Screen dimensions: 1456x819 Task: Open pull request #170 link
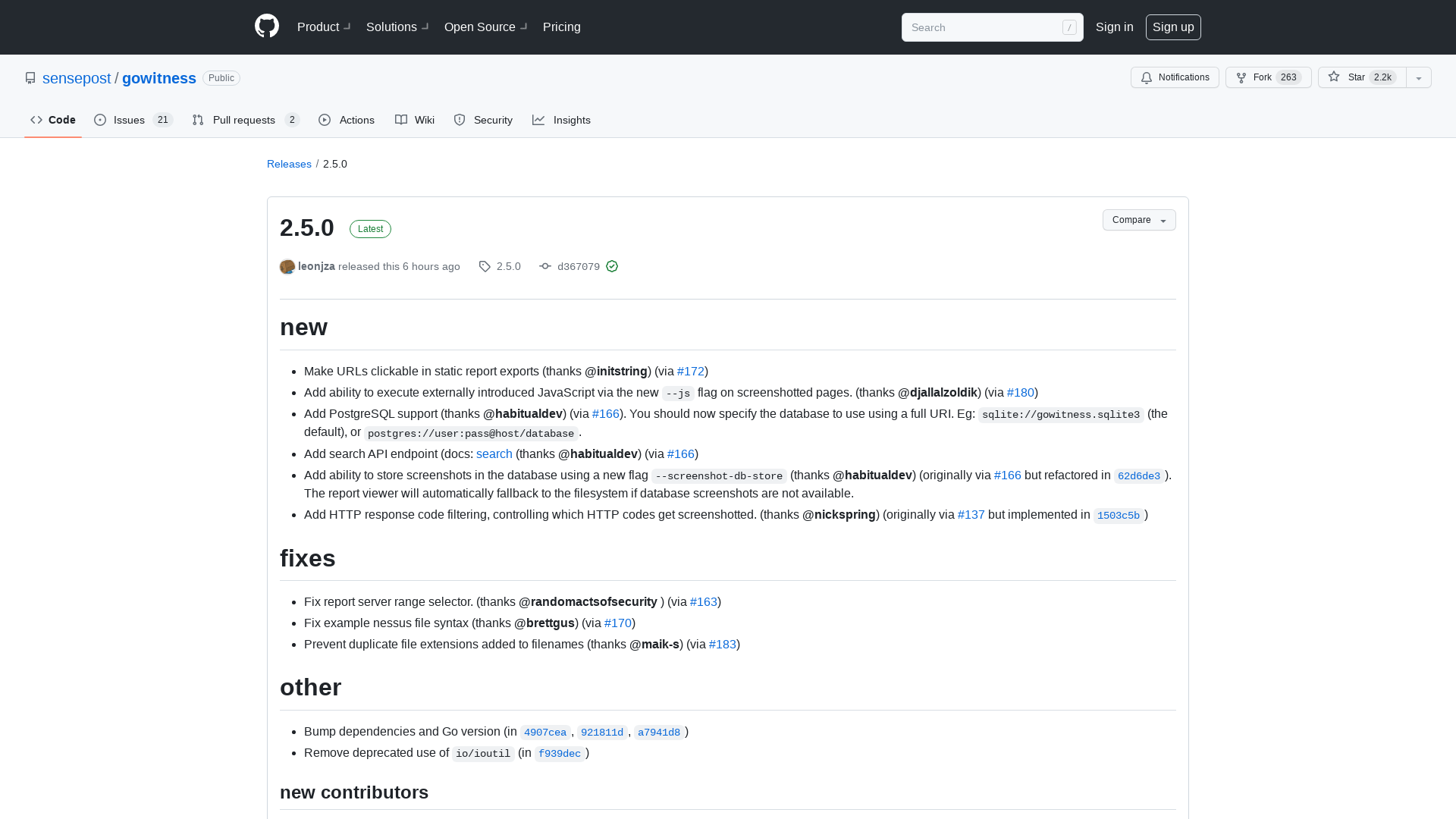tap(618, 623)
